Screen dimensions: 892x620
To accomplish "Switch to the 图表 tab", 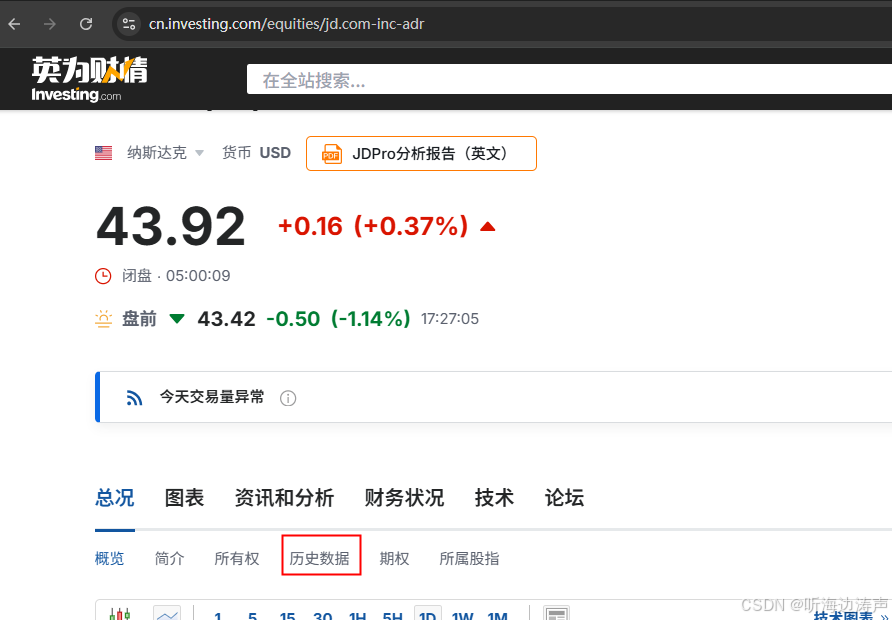I will coord(184,498).
